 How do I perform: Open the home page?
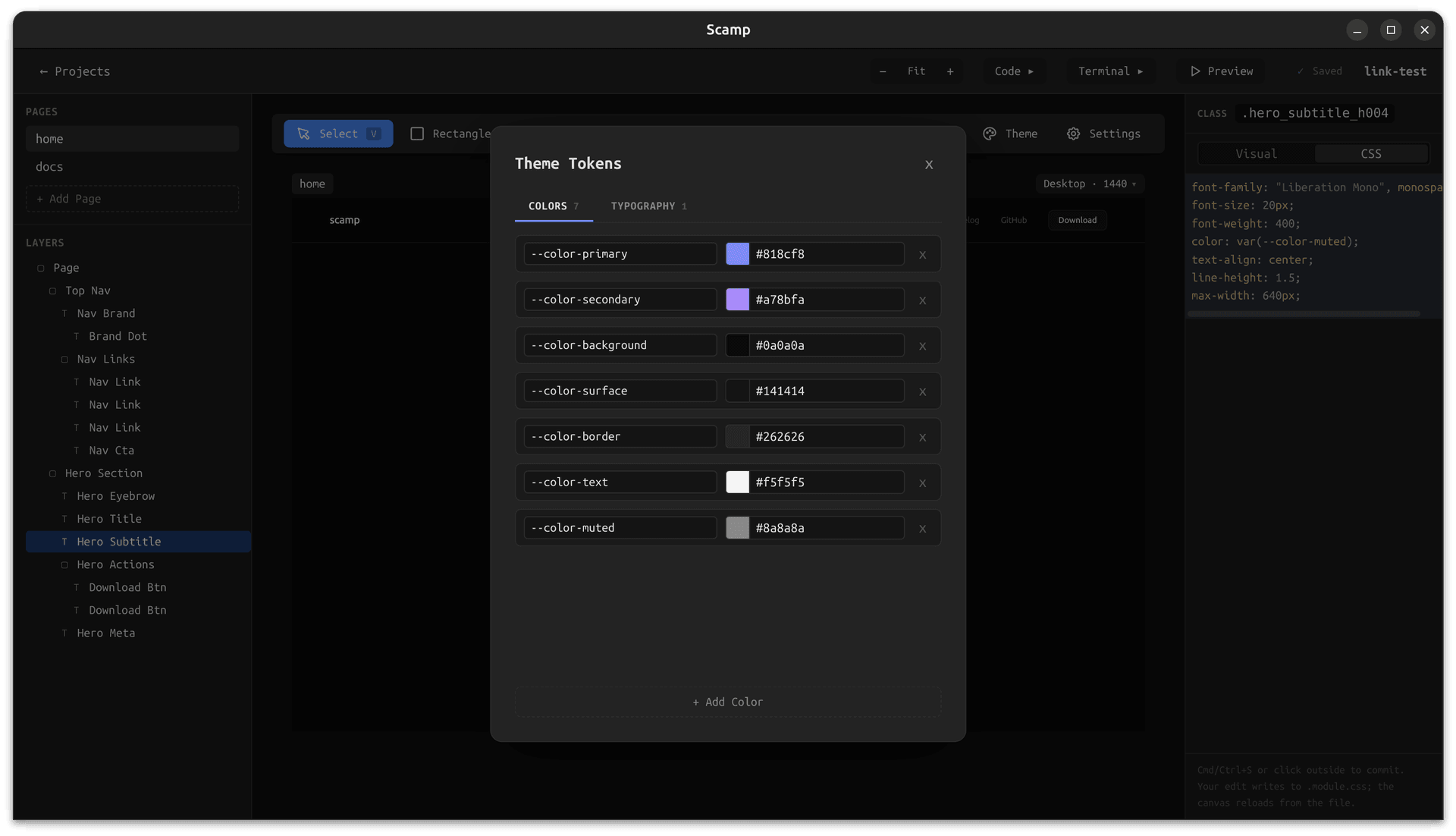[132, 139]
